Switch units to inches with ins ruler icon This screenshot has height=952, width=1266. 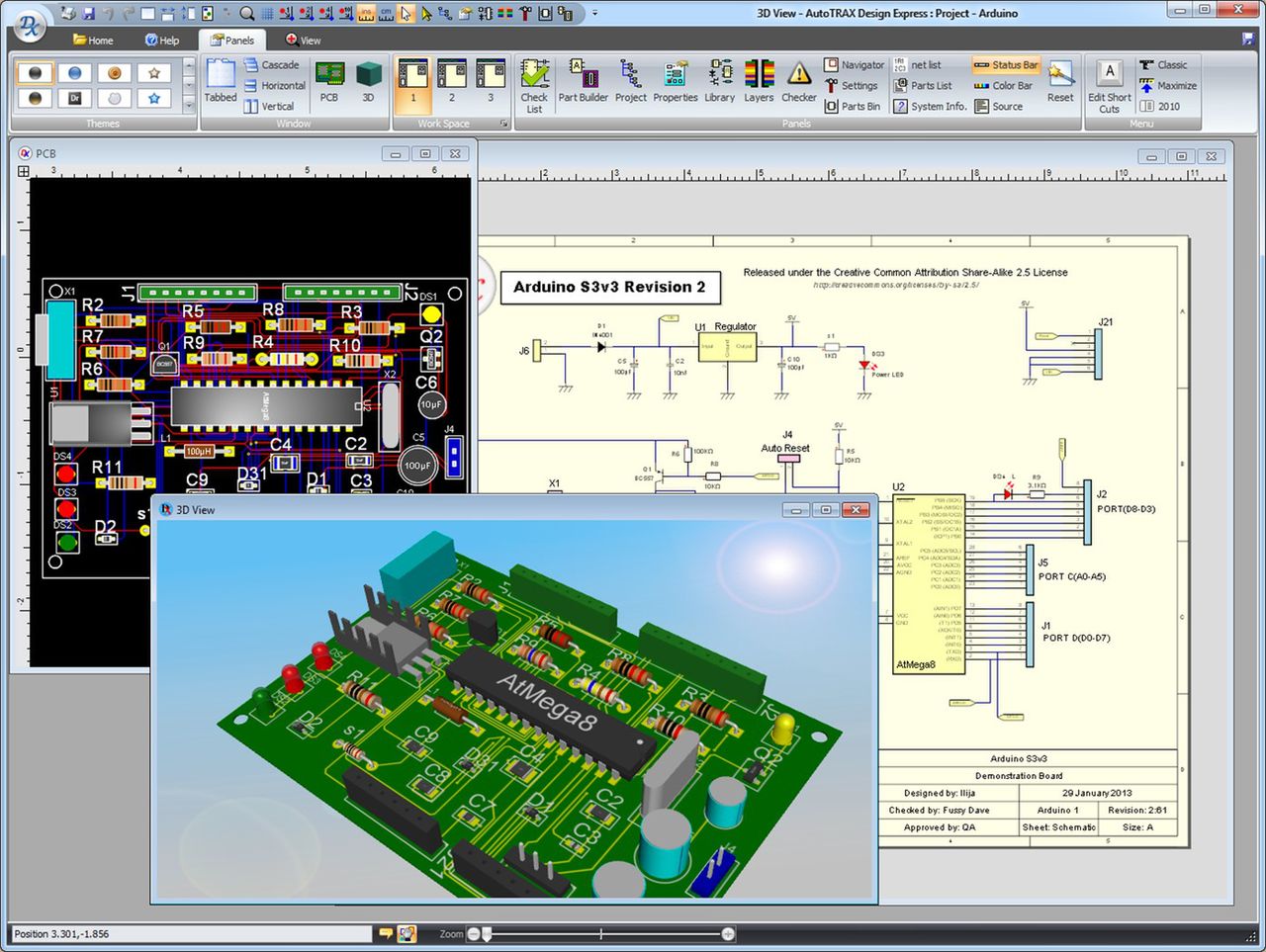pyautogui.click(x=366, y=14)
